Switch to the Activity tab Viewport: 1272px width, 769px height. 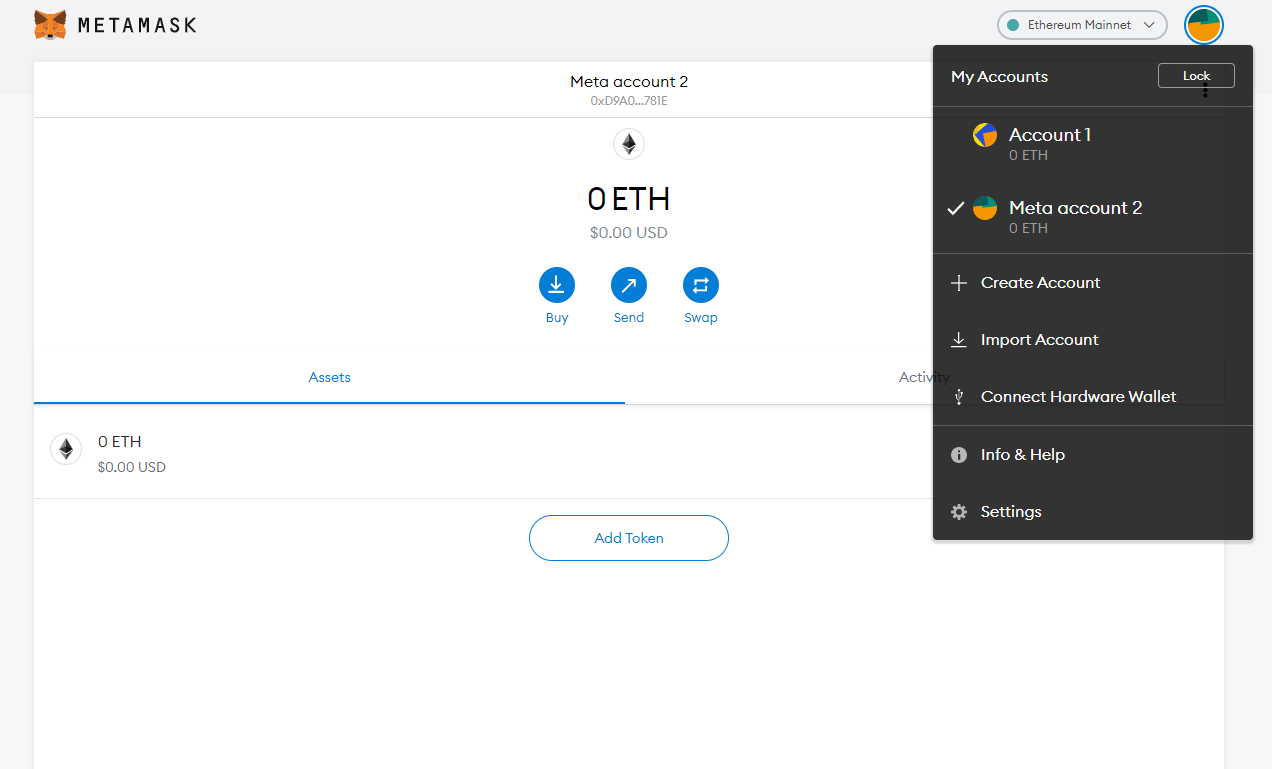924,377
